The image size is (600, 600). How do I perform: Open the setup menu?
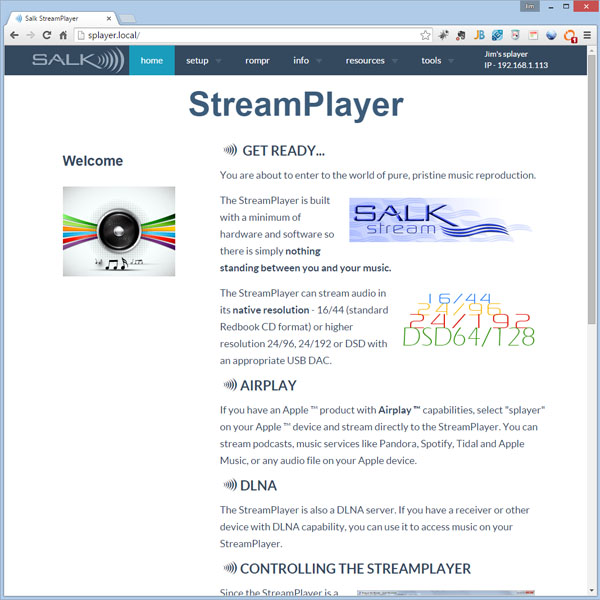point(197,60)
